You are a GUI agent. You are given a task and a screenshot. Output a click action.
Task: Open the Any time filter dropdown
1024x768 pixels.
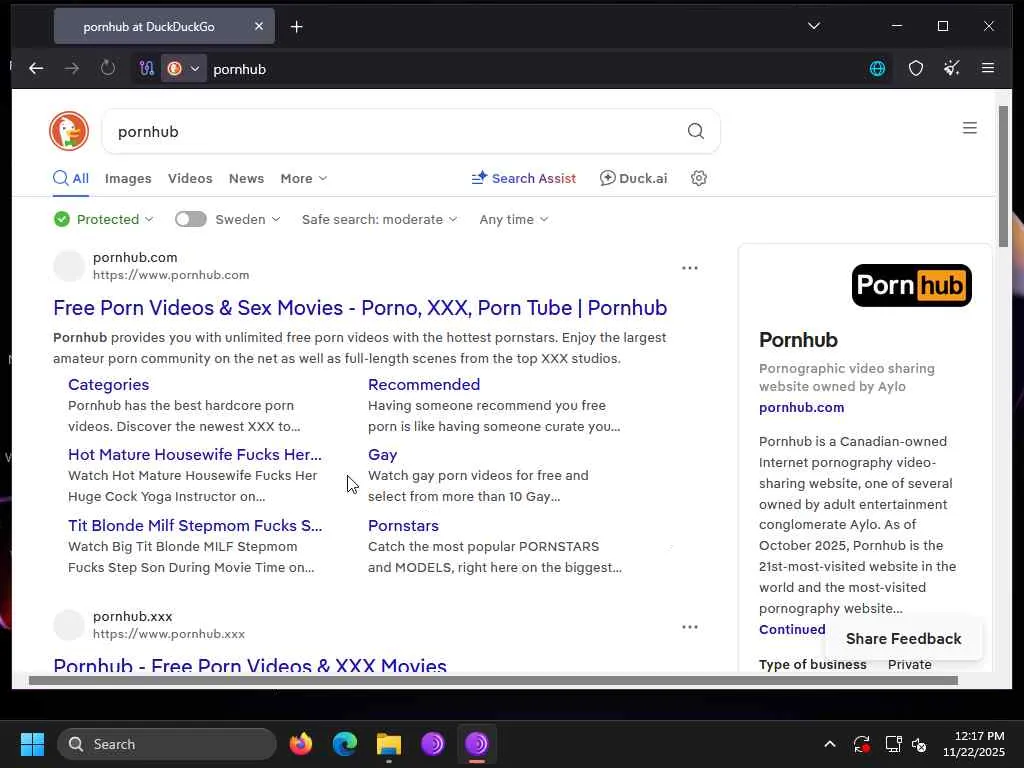(513, 219)
